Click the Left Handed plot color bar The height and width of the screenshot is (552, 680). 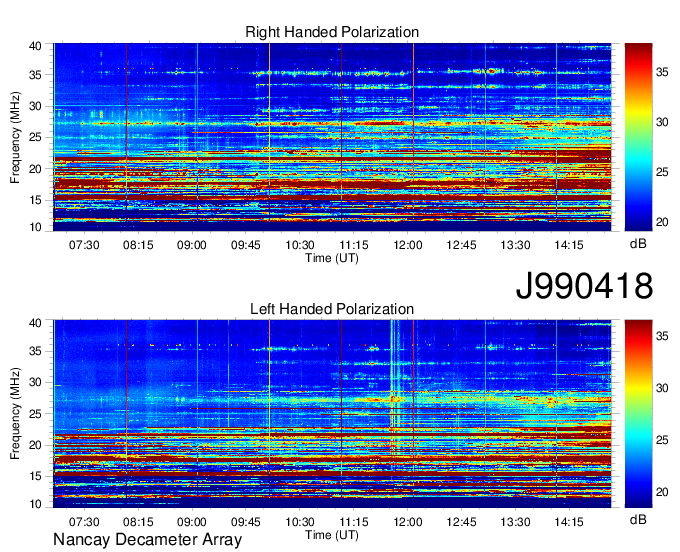pyautogui.click(x=638, y=414)
